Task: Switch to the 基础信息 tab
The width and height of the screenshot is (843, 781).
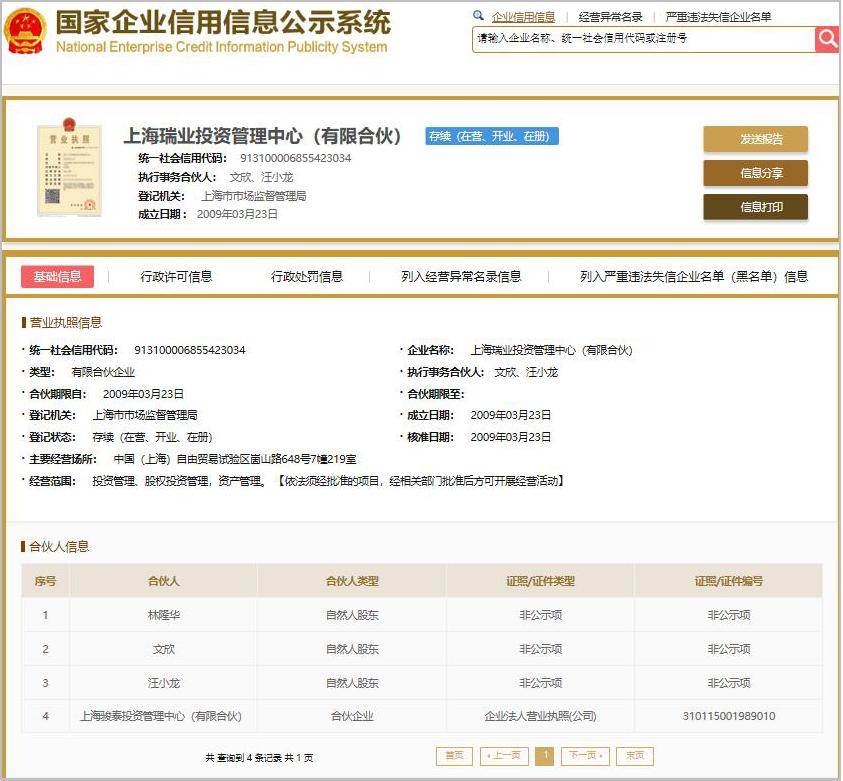Action: [57, 277]
